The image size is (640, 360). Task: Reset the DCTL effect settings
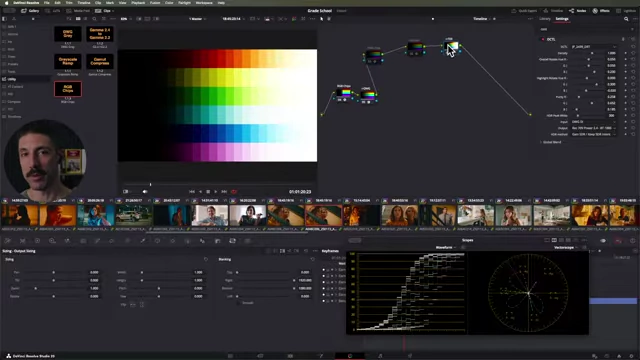pyautogui.click(x=632, y=39)
